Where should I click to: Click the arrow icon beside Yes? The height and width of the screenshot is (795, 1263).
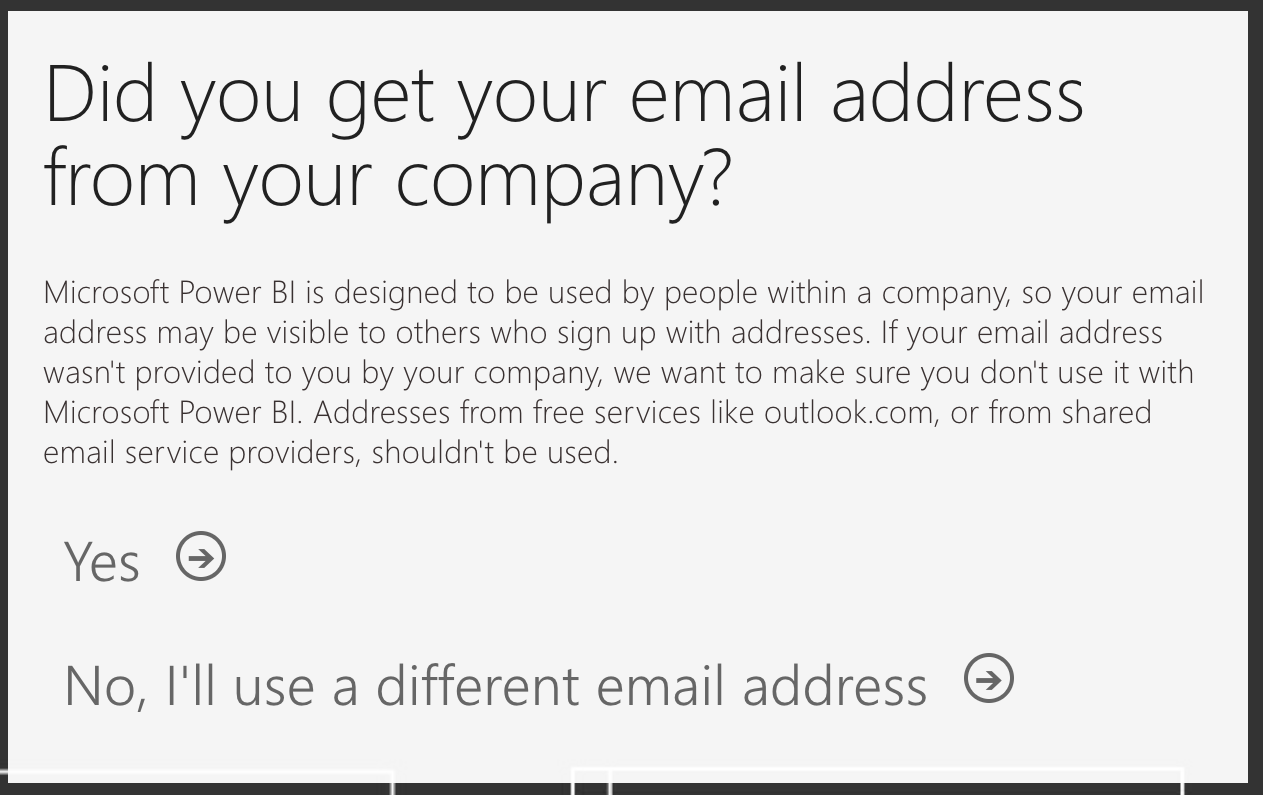(201, 557)
